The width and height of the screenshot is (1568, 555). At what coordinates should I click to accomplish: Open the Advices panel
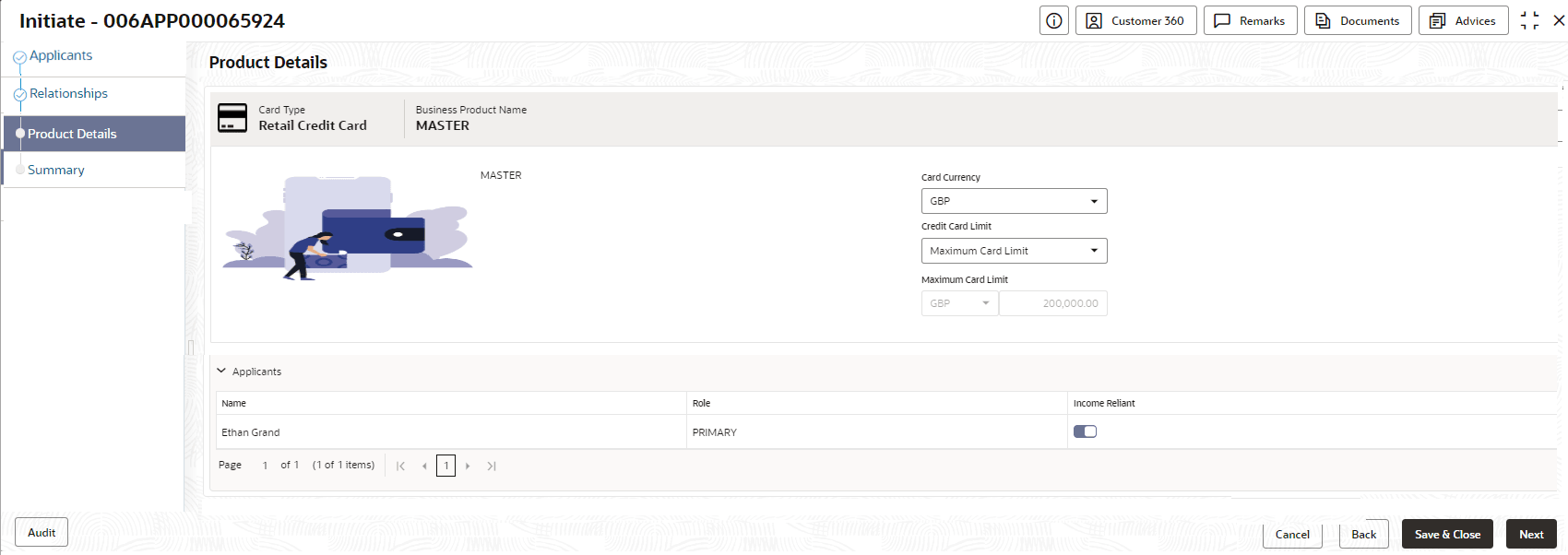[1463, 20]
